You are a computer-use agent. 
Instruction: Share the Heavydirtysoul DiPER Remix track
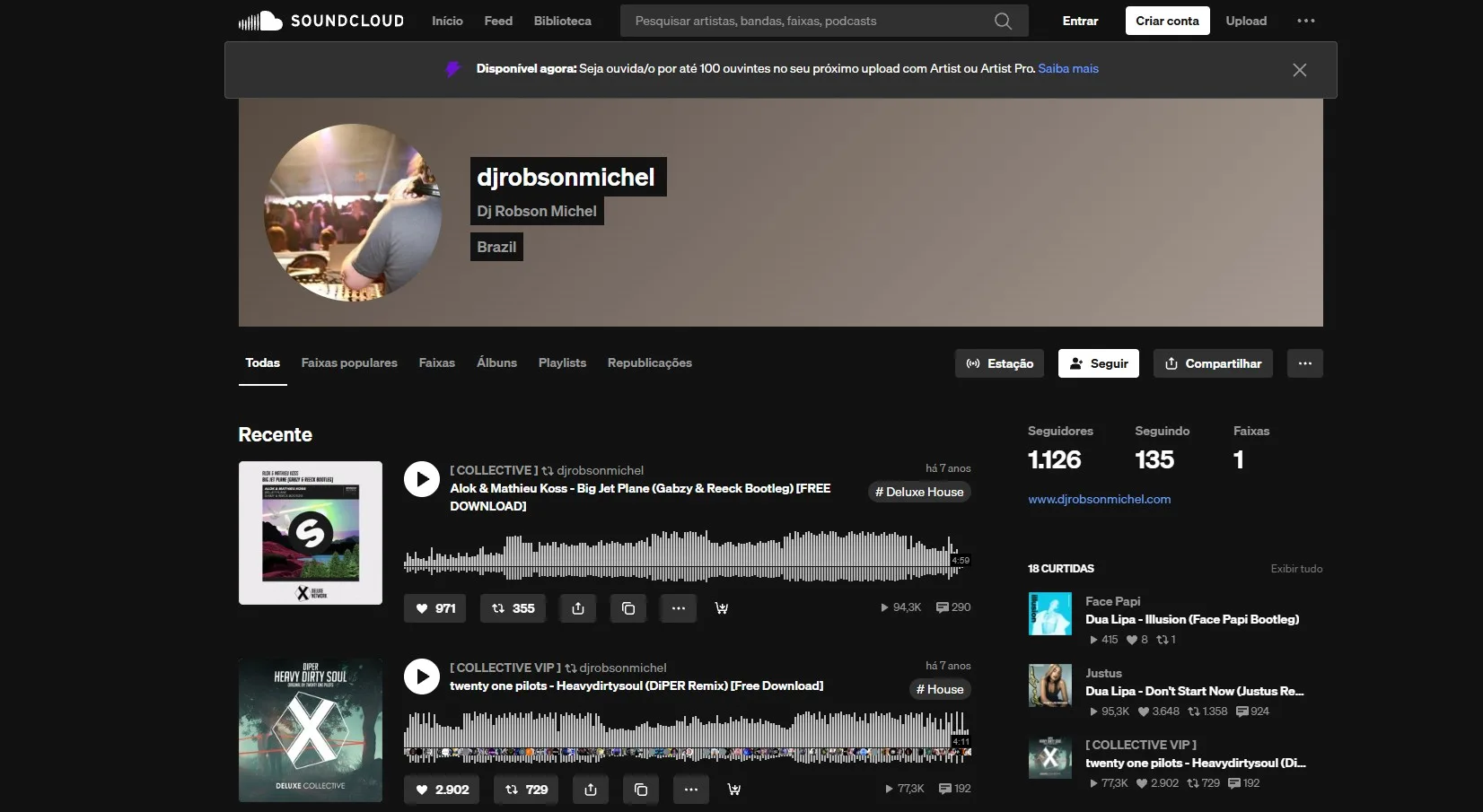(x=591, y=790)
